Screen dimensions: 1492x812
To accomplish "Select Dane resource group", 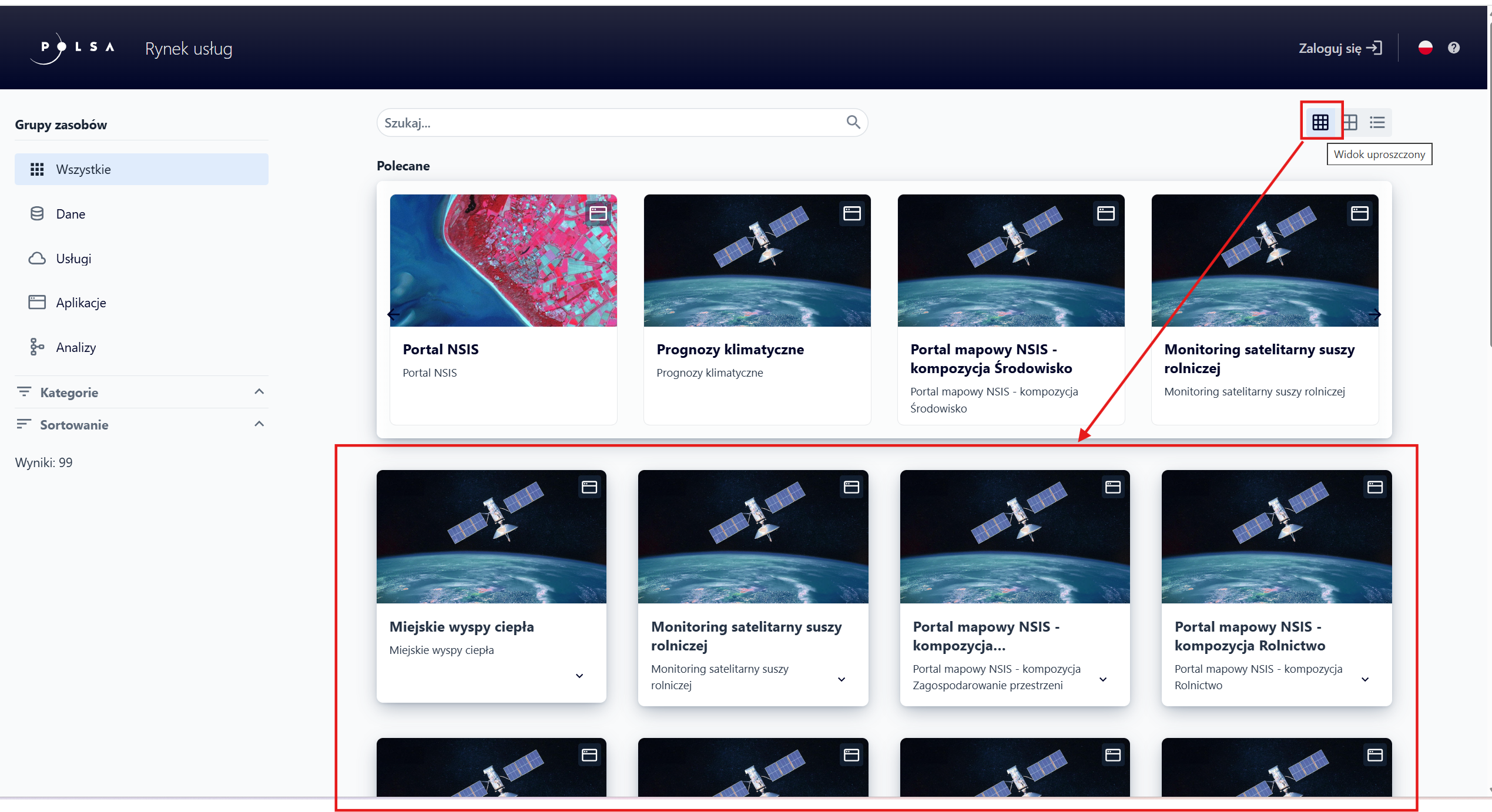I will (71, 214).
